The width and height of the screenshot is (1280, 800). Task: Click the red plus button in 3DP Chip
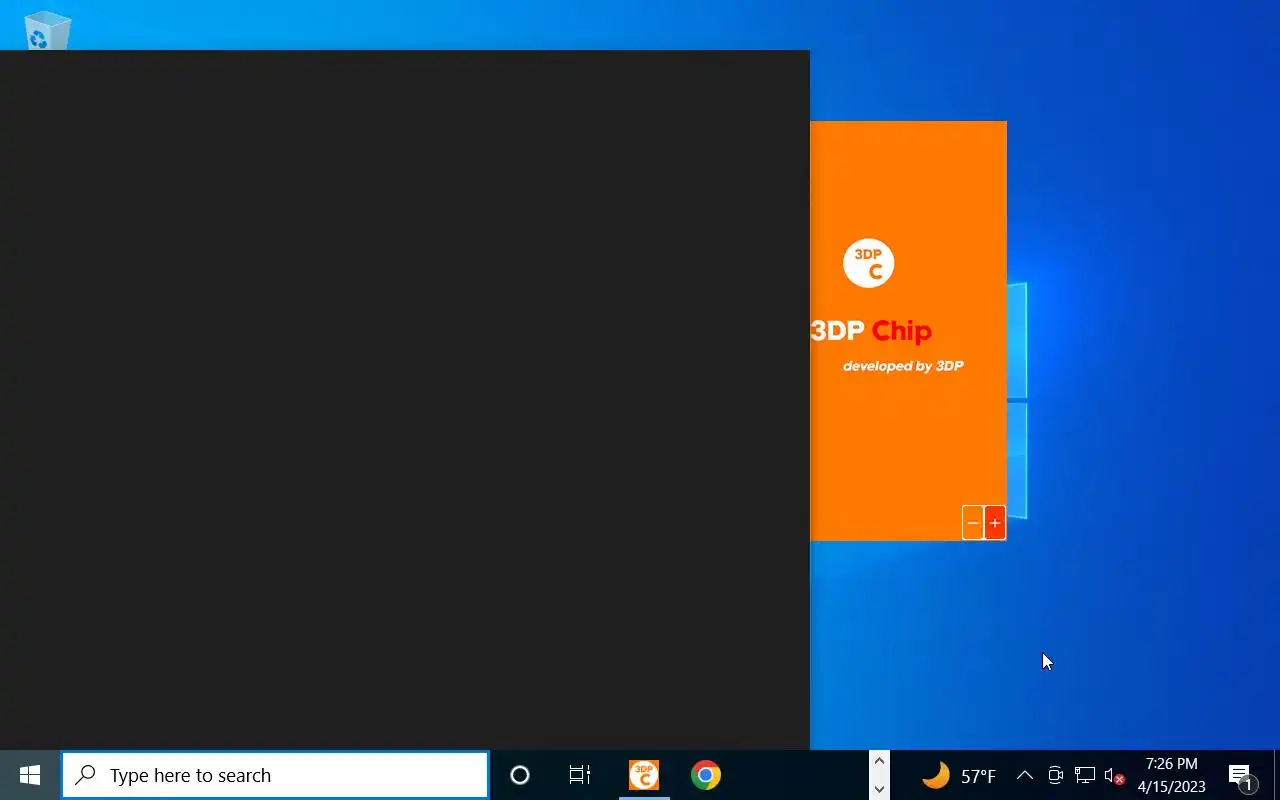(995, 523)
